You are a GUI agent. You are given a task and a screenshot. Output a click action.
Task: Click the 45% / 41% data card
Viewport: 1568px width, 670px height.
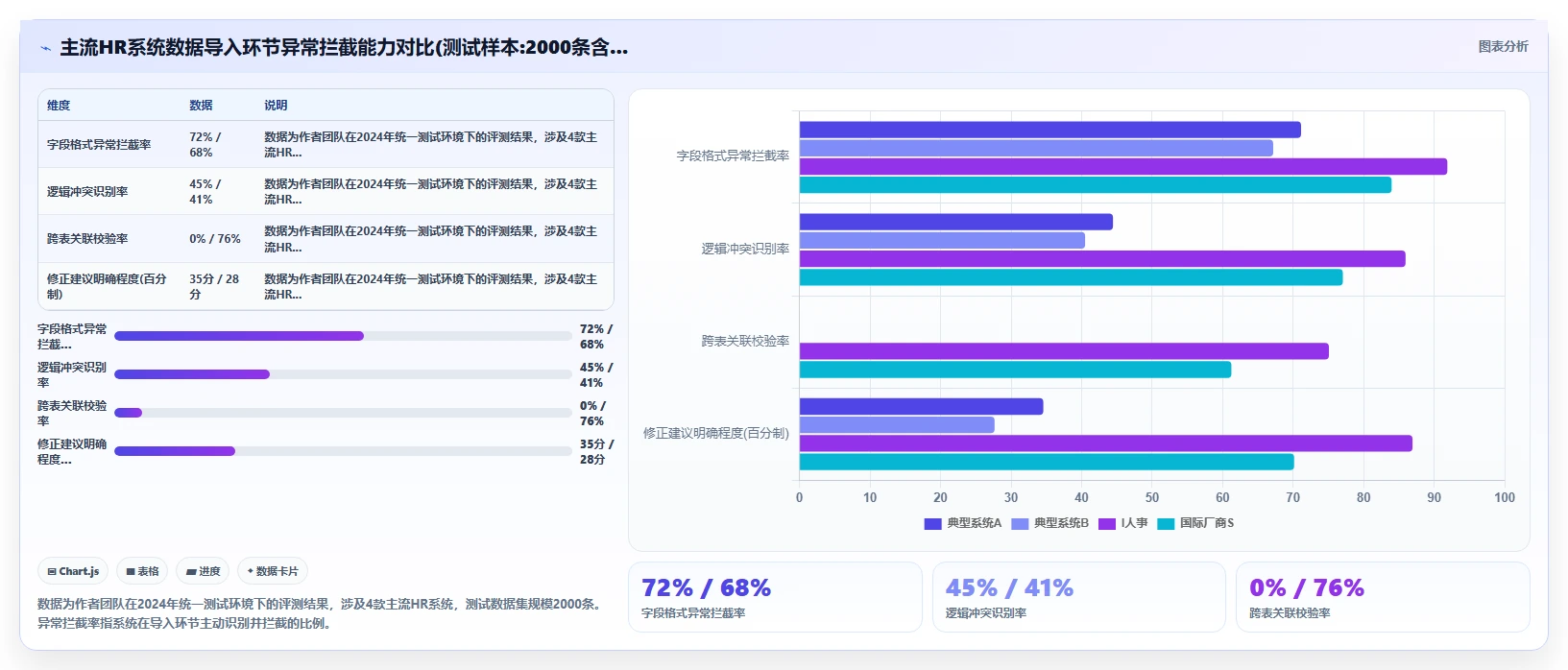1079,597
